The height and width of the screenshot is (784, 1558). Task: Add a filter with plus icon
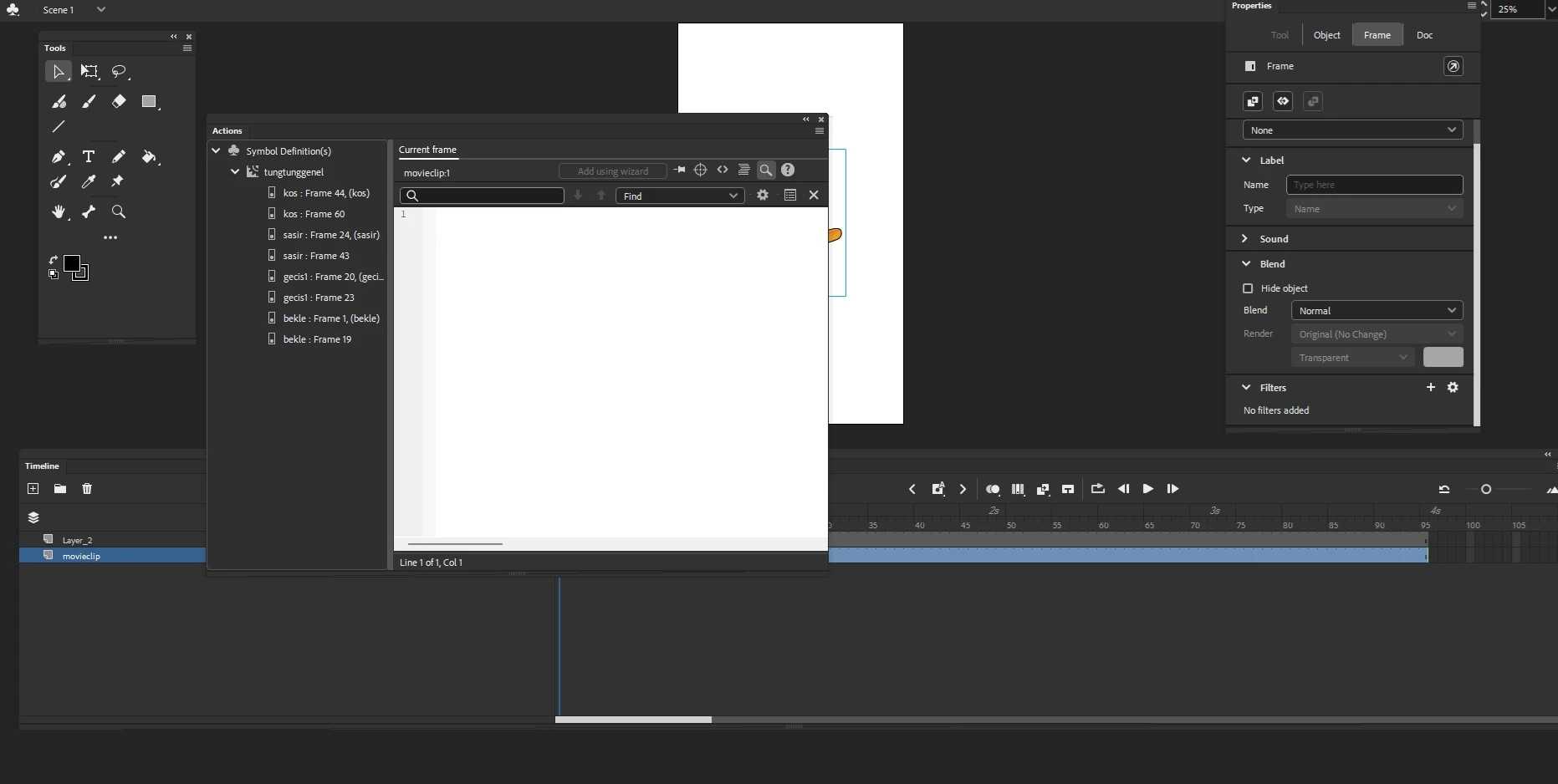point(1431,387)
